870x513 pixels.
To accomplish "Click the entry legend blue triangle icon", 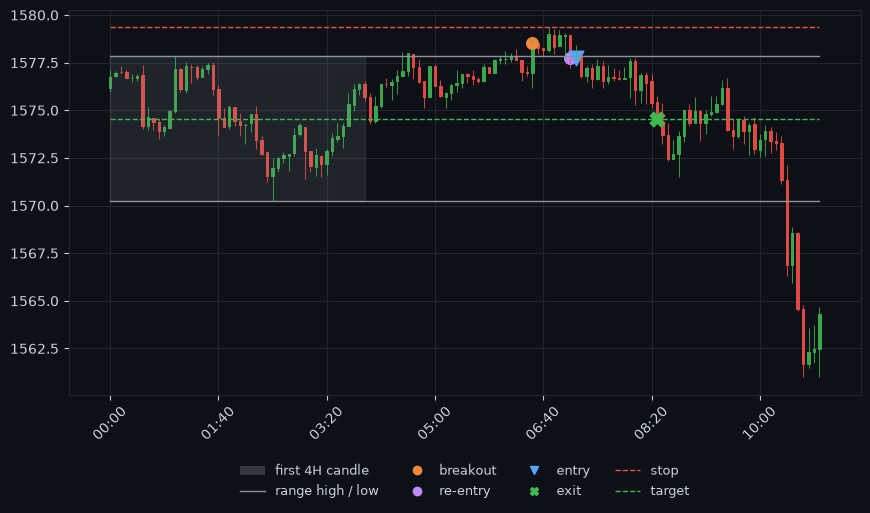I will click(534, 471).
